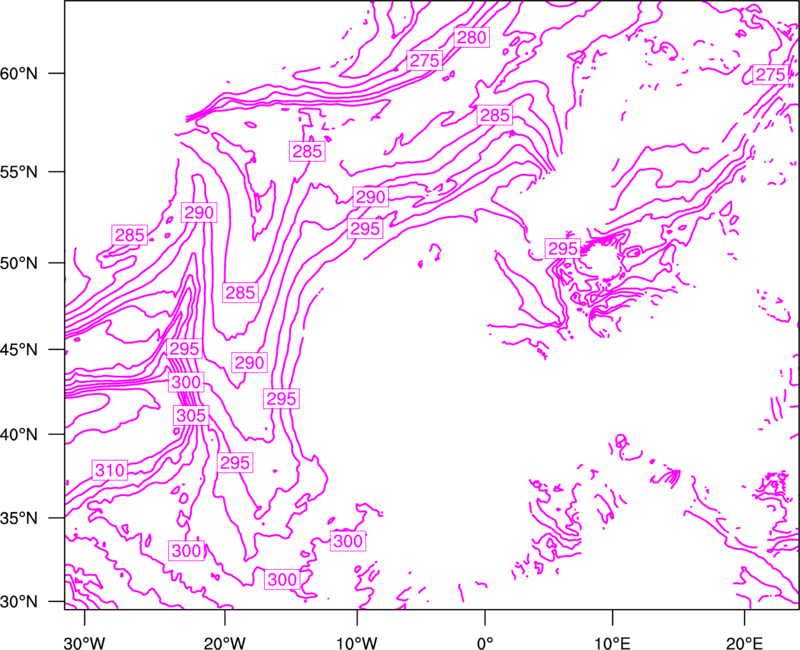Click the 45°N latitude axis label
The image size is (800, 650).
click(x=19, y=350)
